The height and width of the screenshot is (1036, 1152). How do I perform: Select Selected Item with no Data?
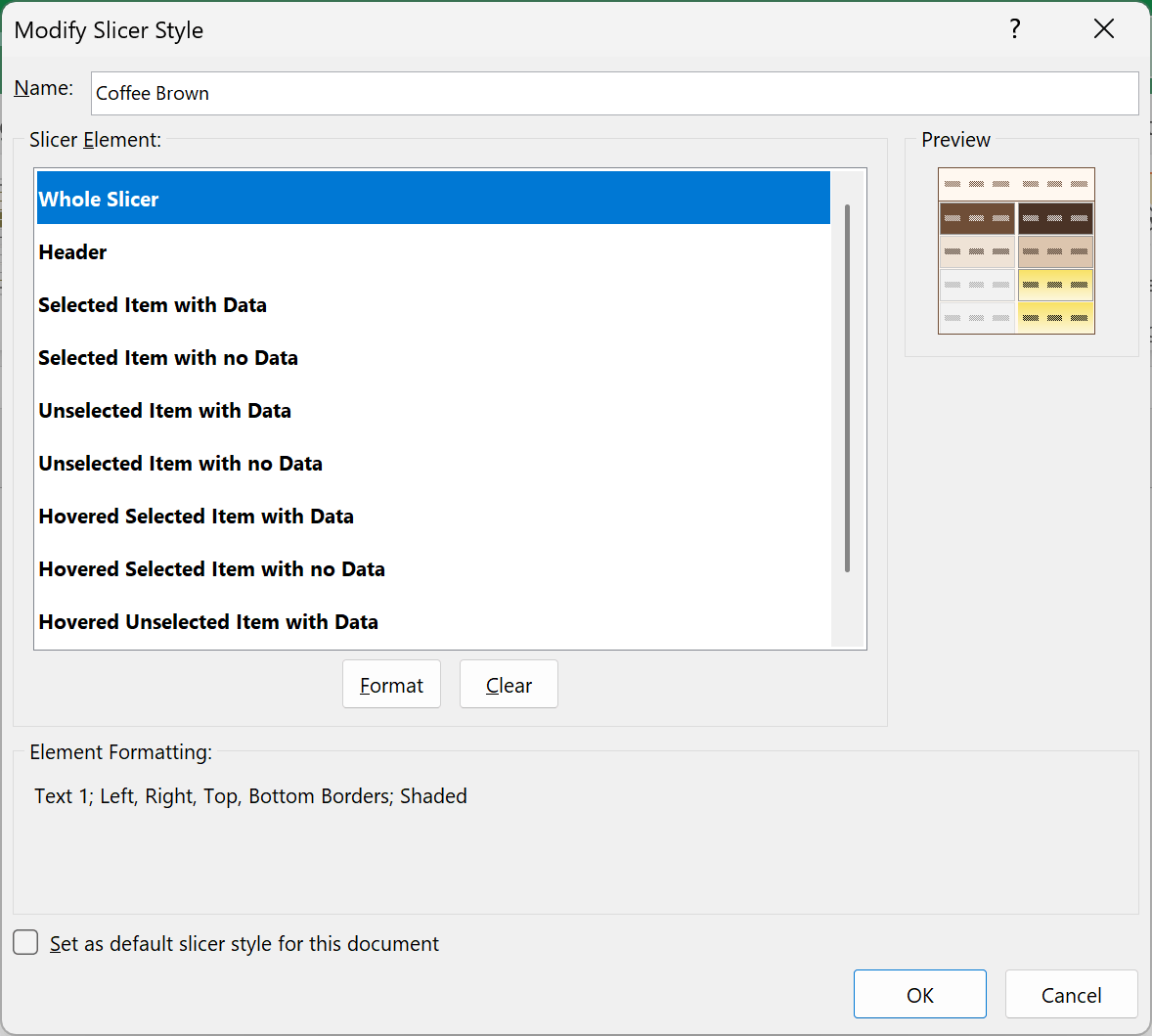point(433,358)
